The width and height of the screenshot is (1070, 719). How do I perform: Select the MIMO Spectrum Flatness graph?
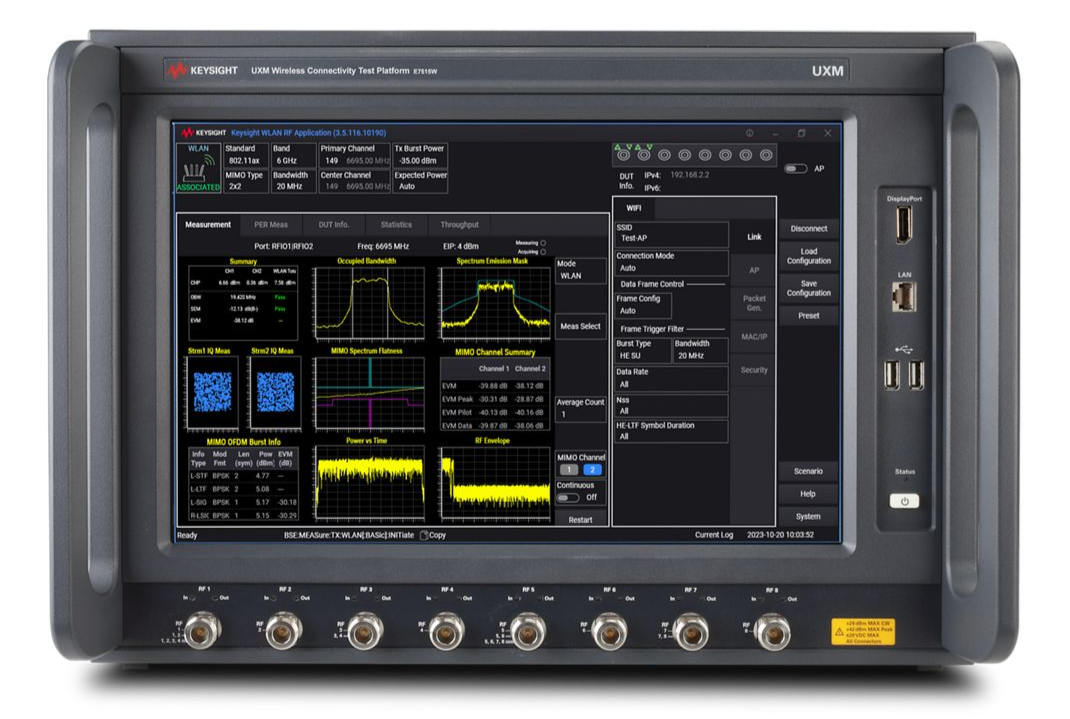tap(368, 394)
